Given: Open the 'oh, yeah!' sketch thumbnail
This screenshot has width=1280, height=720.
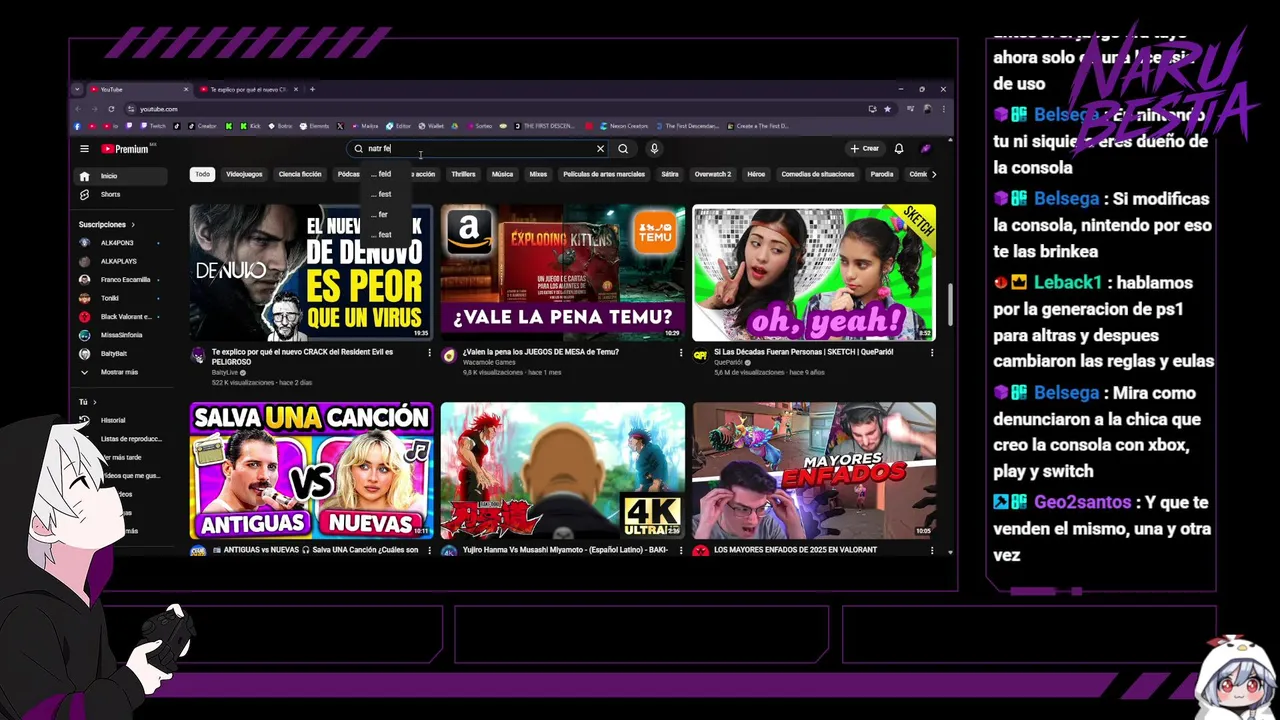Looking at the screenshot, I should click(814, 273).
